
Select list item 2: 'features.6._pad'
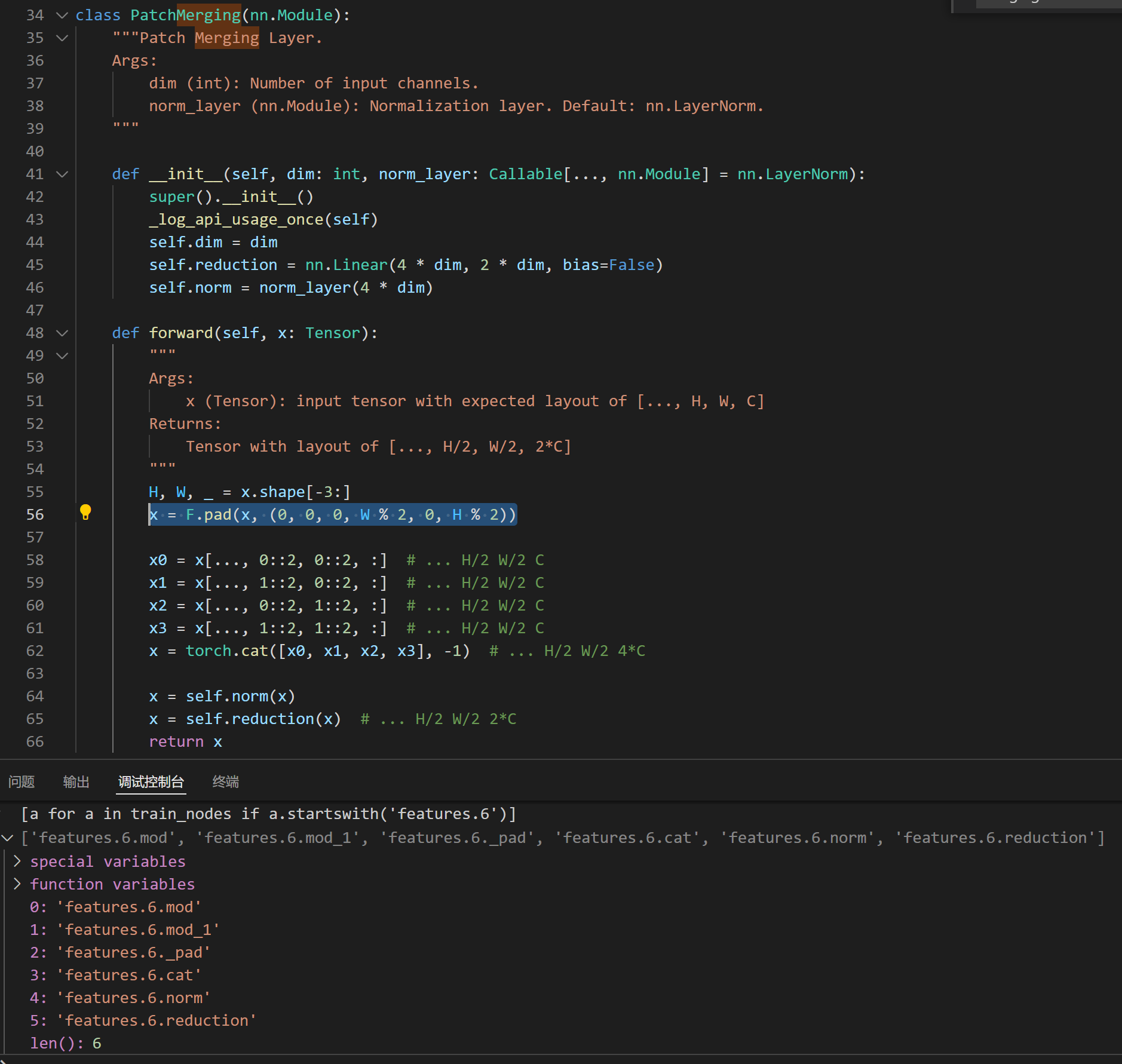tap(119, 952)
